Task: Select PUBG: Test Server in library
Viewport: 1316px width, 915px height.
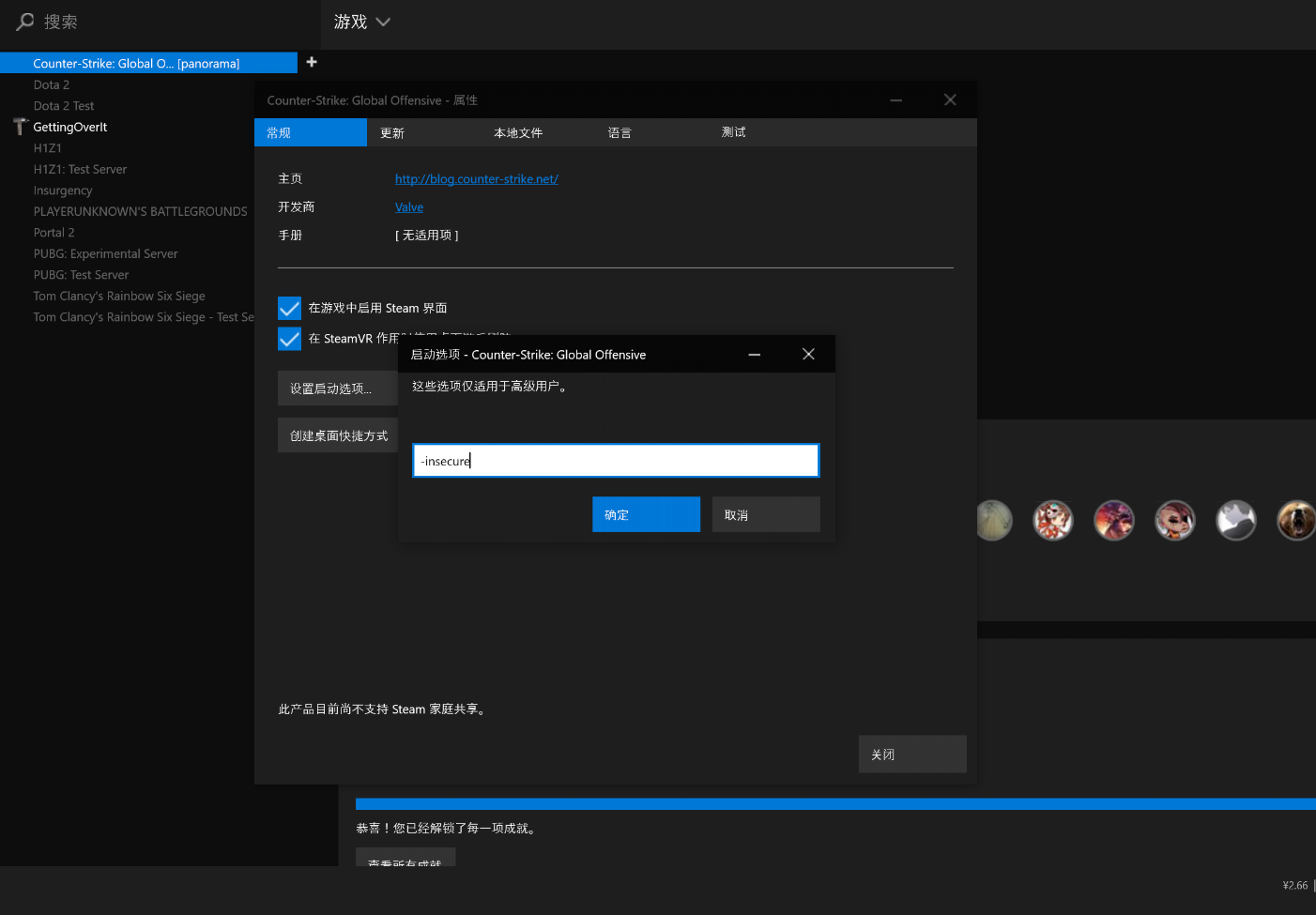Action: click(x=81, y=275)
